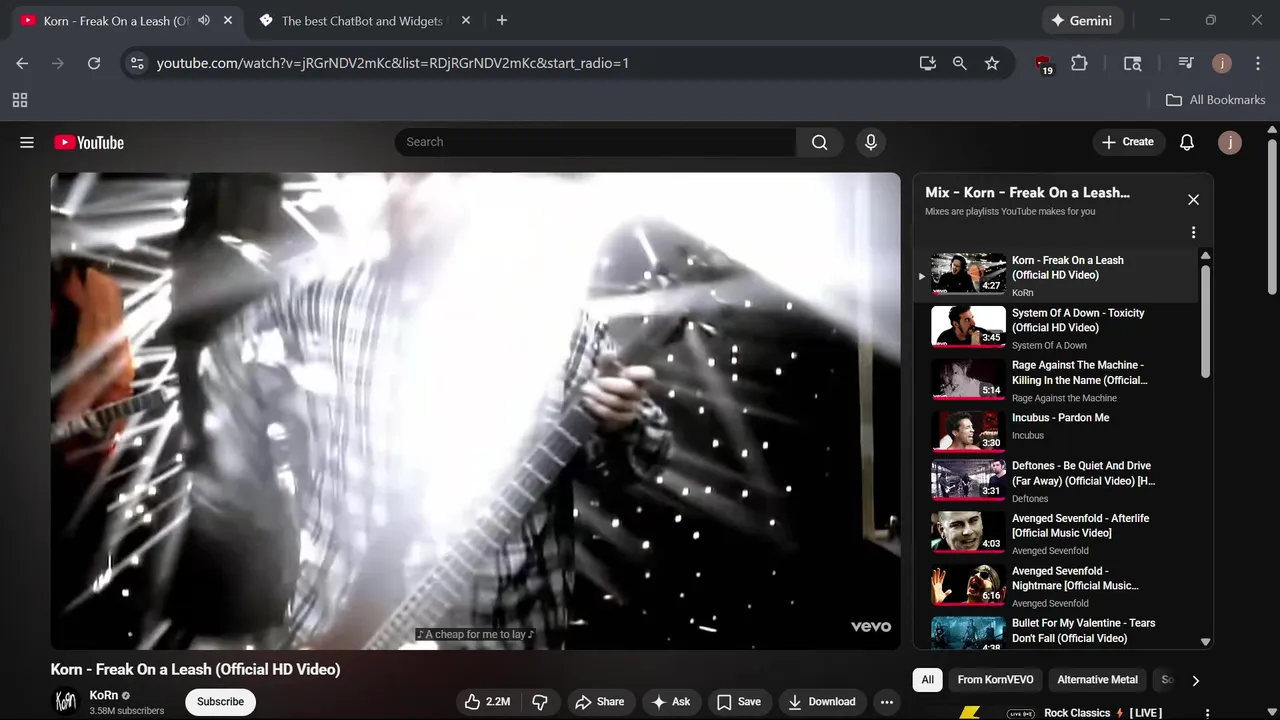
Task: Go back in browser history
Action: point(22,63)
